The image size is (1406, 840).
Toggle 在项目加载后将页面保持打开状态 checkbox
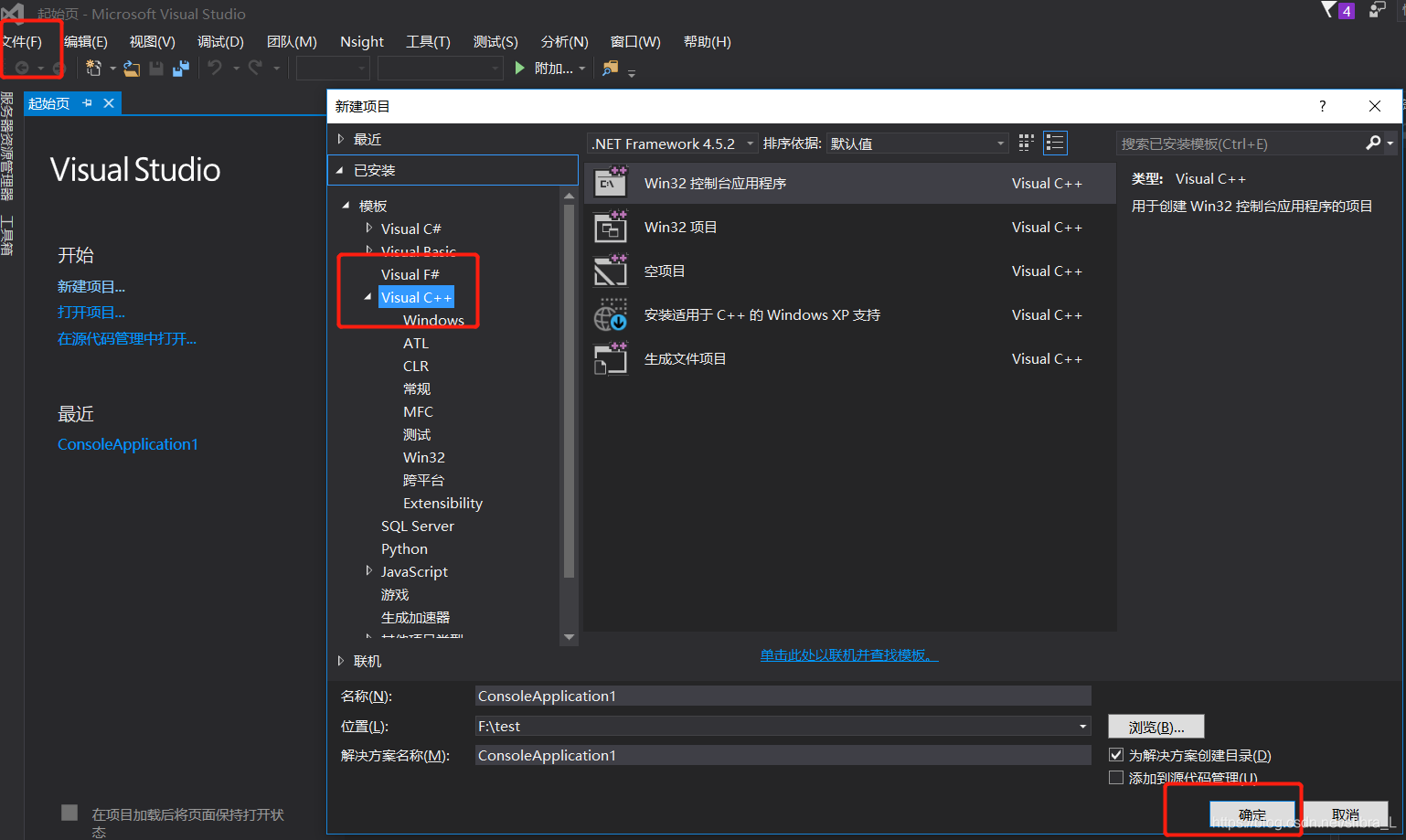pyautogui.click(x=69, y=813)
